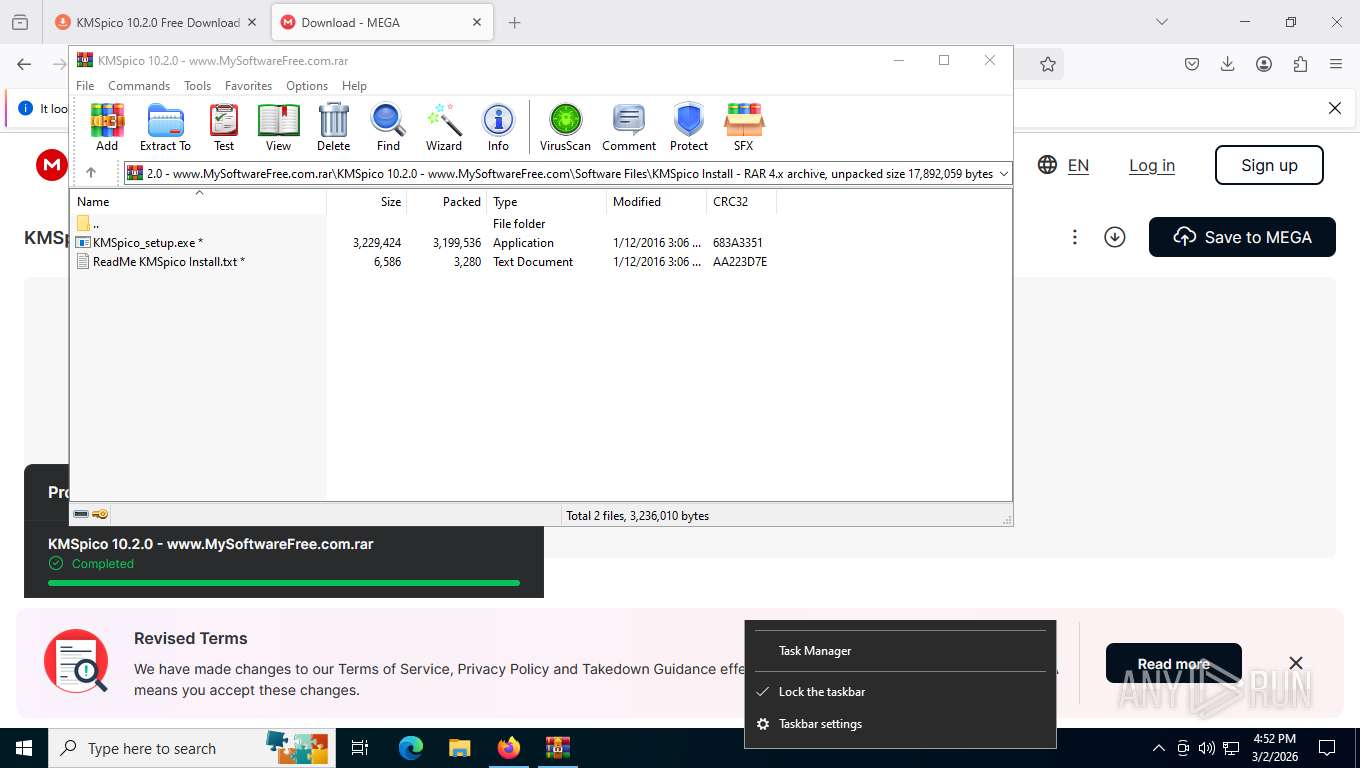Click the Test archive icon
Screen dimensions: 1360x768
[224, 127]
